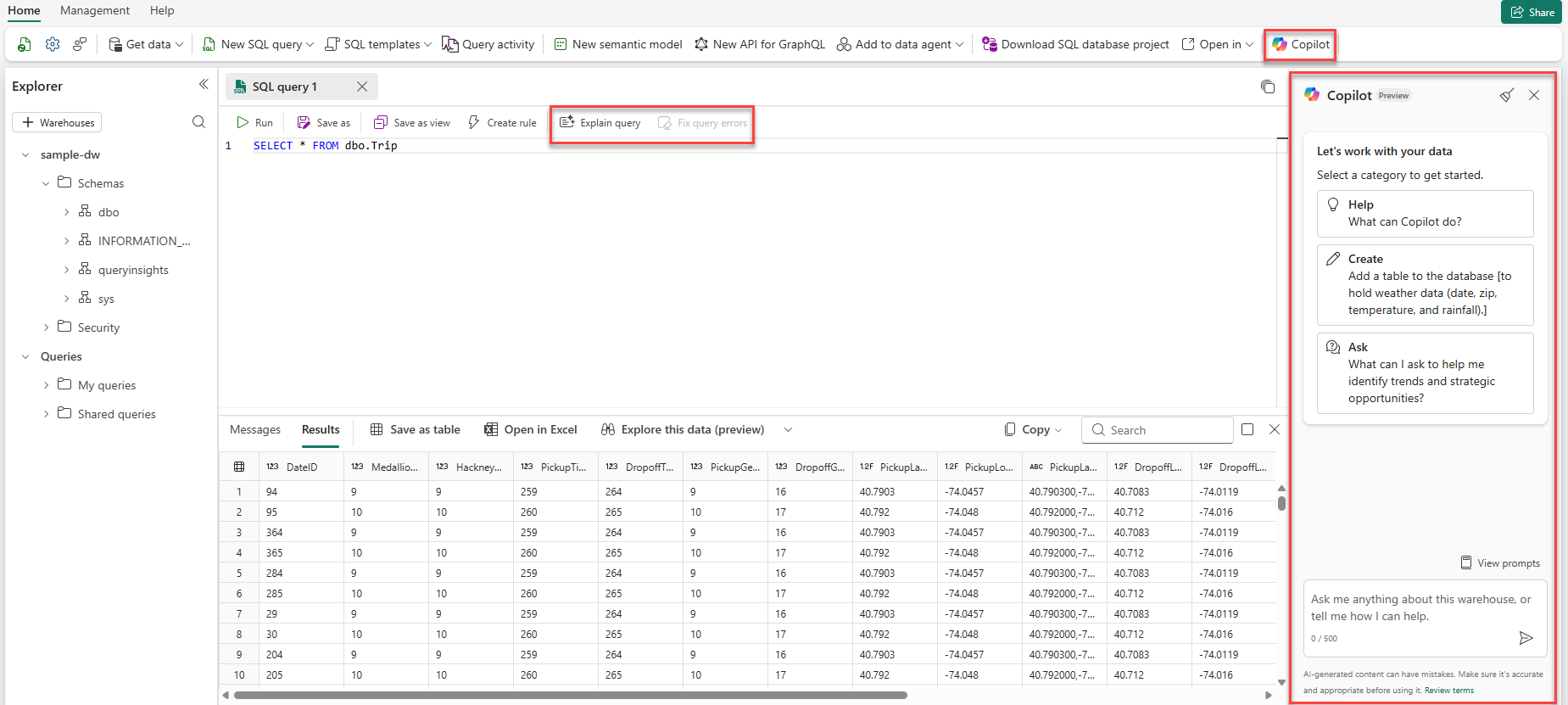Click the Copilot message input box
The image size is (1568, 705).
click(x=1425, y=618)
